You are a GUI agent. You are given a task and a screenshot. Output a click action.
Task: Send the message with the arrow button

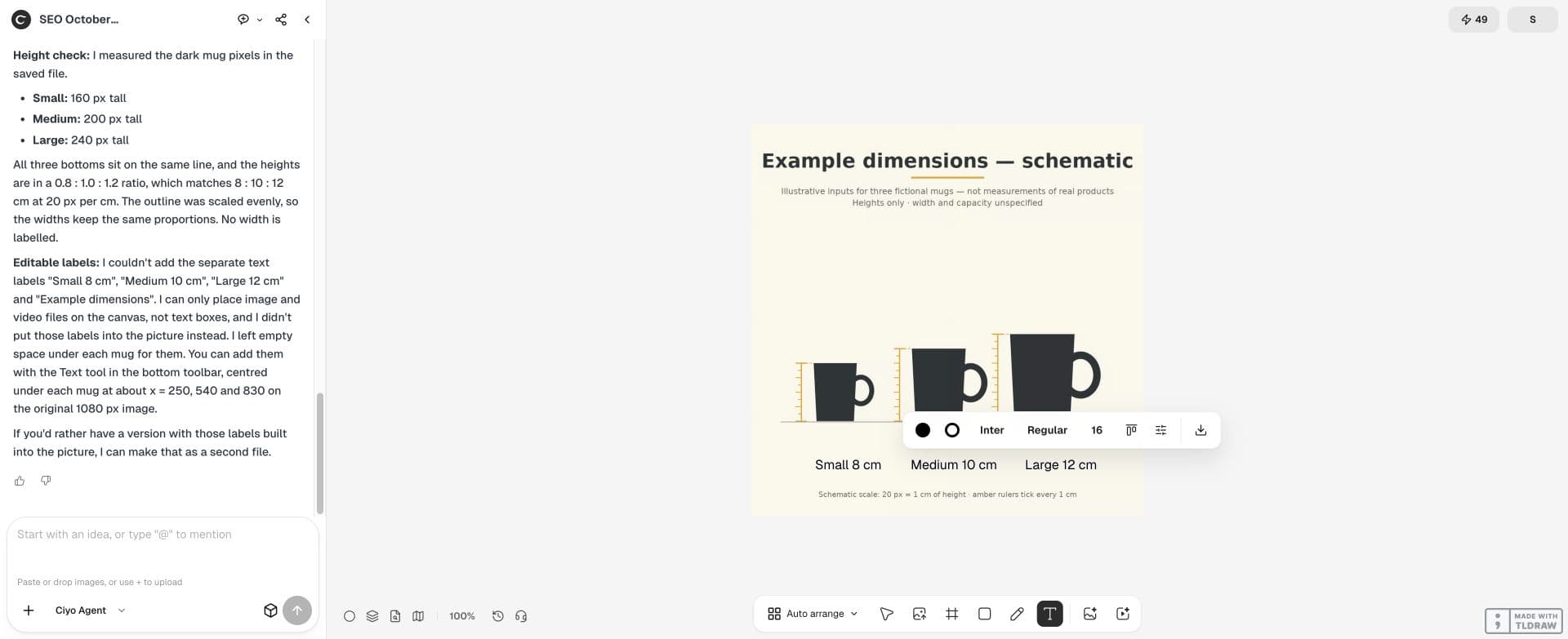[x=297, y=610]
